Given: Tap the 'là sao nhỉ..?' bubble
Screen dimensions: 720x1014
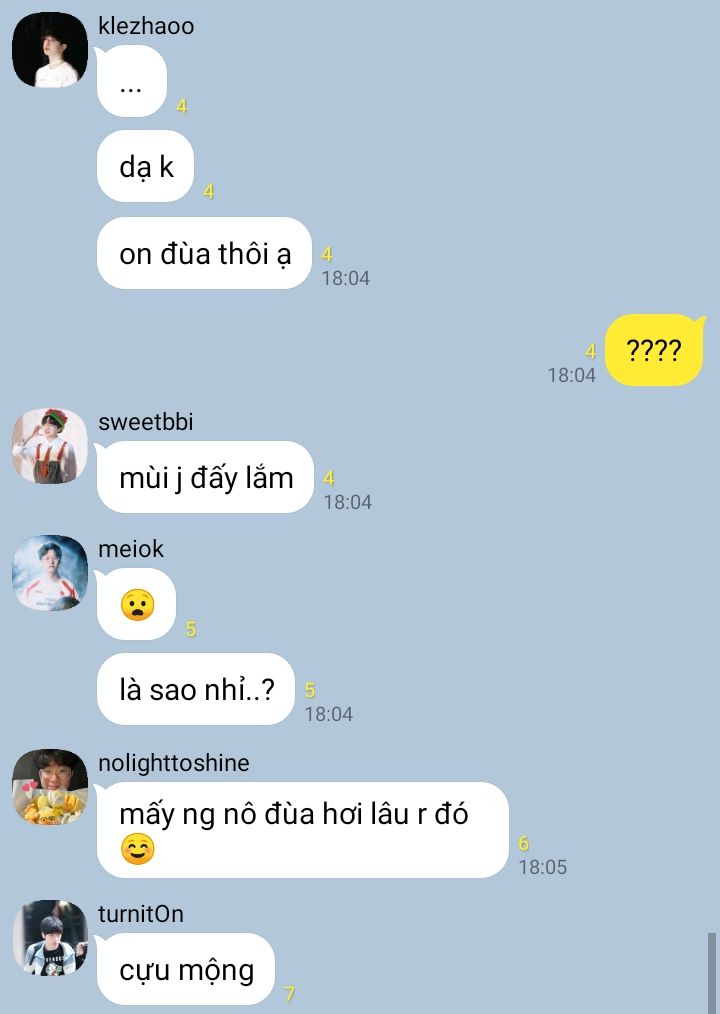Looking at the screenshot, I should click(196, 689).
